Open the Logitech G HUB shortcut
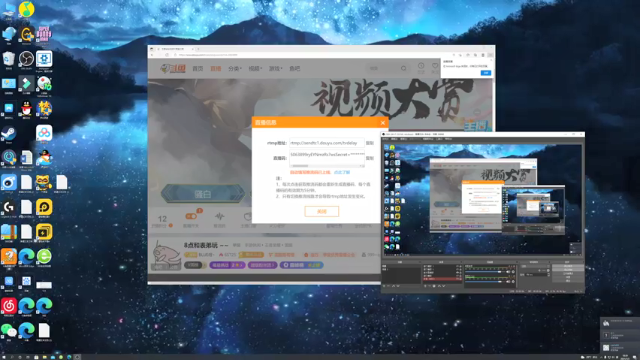Viewport: 640px width, 360px height. tap(9, 207)
